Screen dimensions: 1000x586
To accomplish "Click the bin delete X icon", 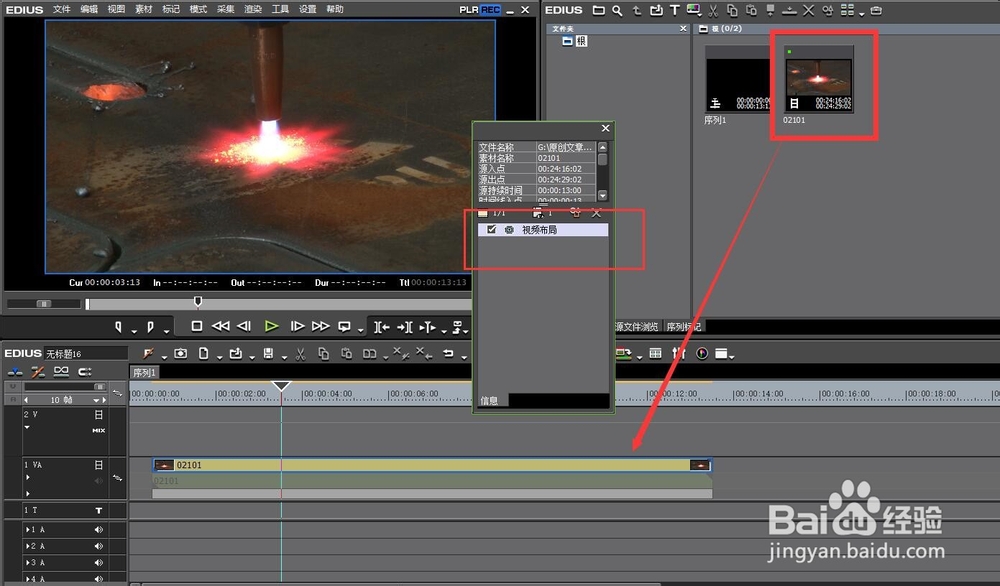I will pos(809,10).
